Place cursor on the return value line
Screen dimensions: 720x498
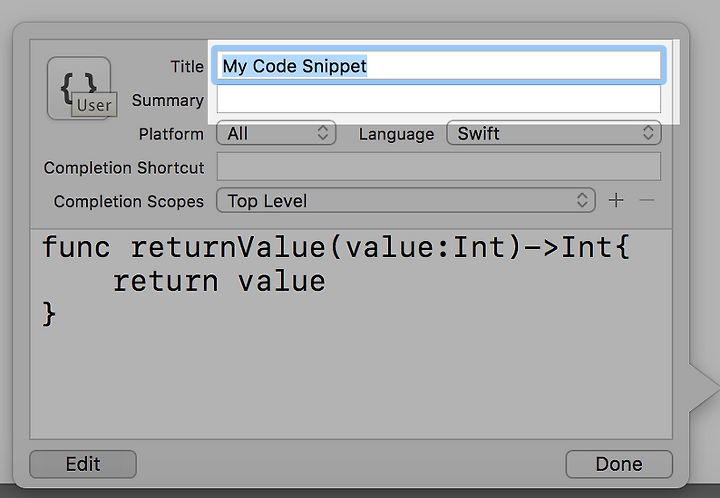click(x=219, y=281)
